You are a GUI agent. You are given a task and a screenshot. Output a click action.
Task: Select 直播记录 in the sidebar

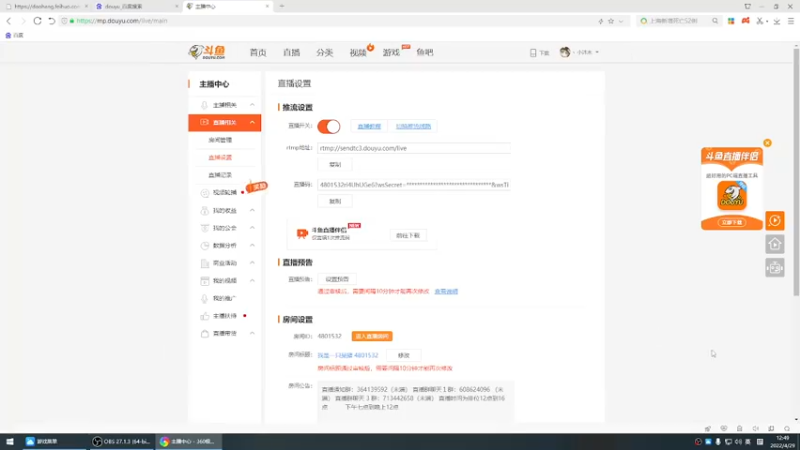pyautogui.click(x=220, y=175)
